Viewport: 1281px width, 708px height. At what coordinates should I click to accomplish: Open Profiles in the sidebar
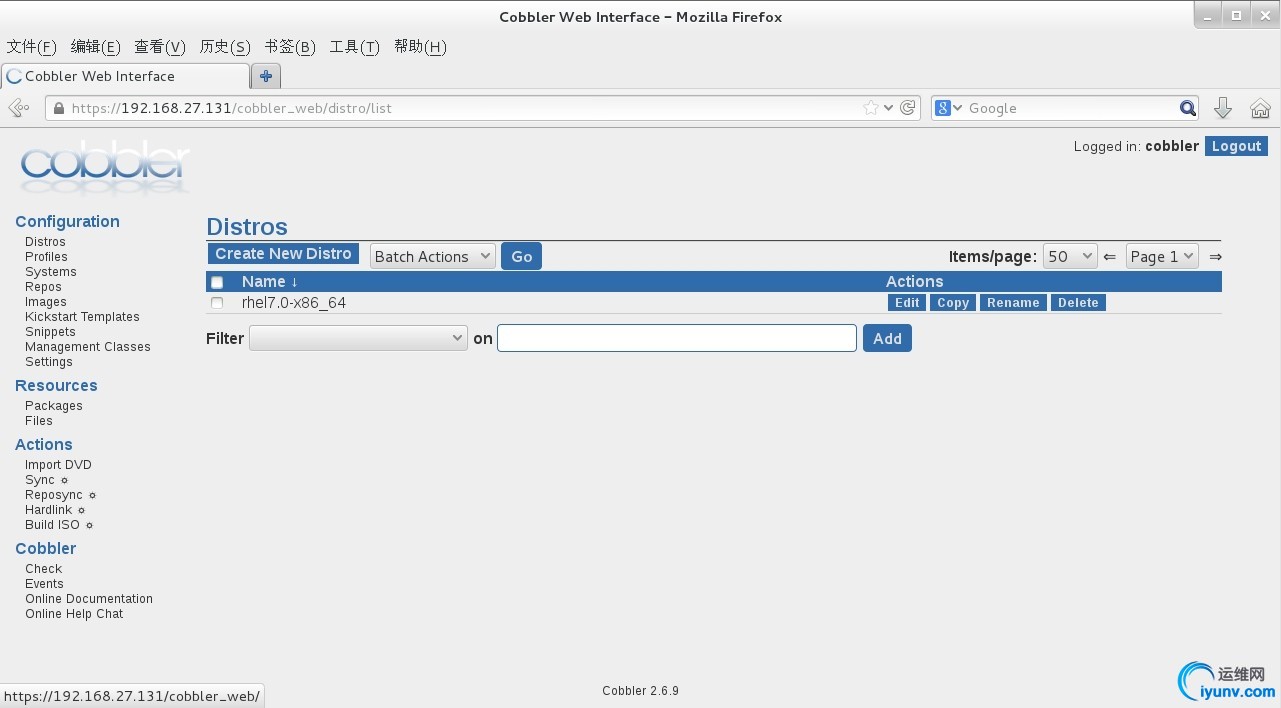(x=46, y=257)
